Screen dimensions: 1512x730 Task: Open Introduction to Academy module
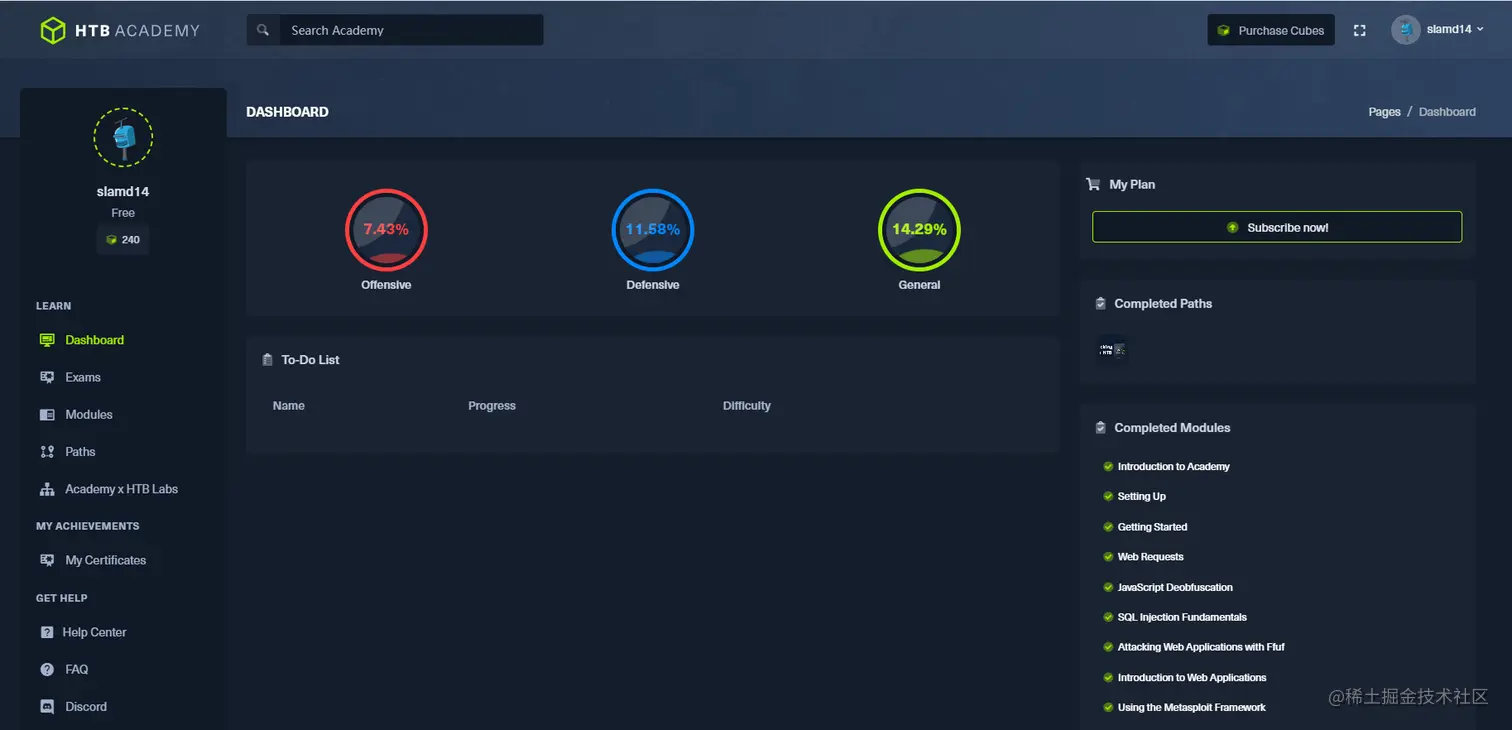1174,466
